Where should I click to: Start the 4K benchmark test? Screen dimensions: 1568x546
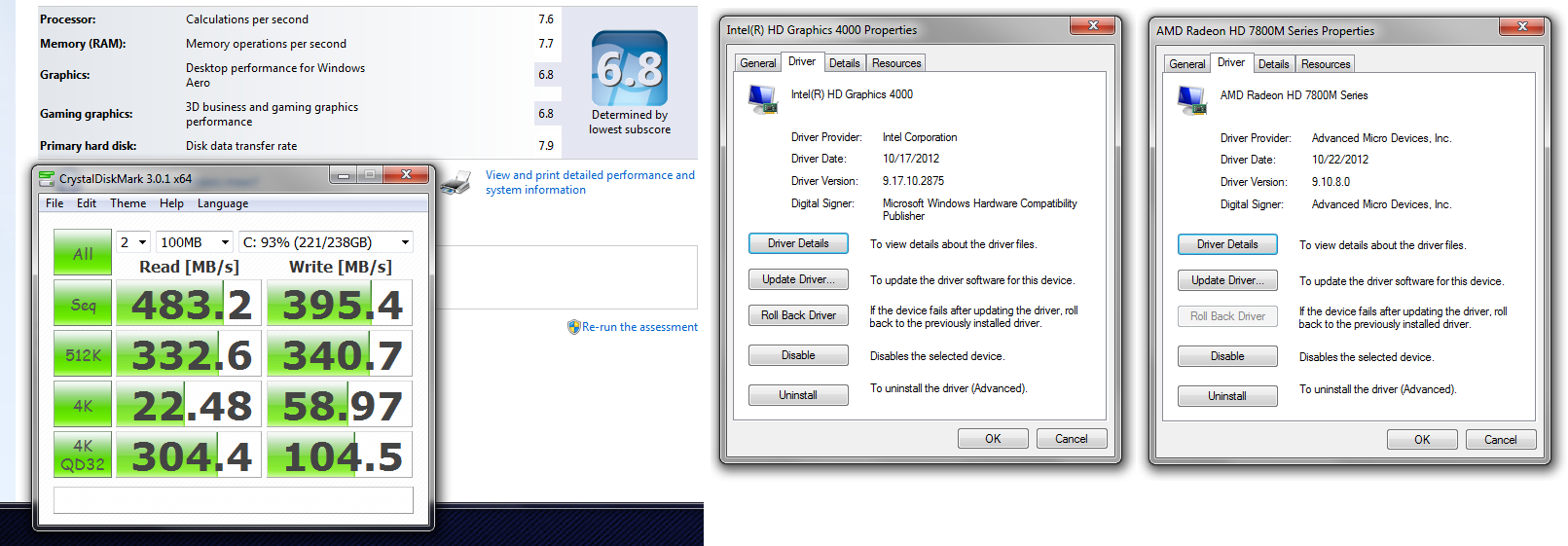(83, 406)
